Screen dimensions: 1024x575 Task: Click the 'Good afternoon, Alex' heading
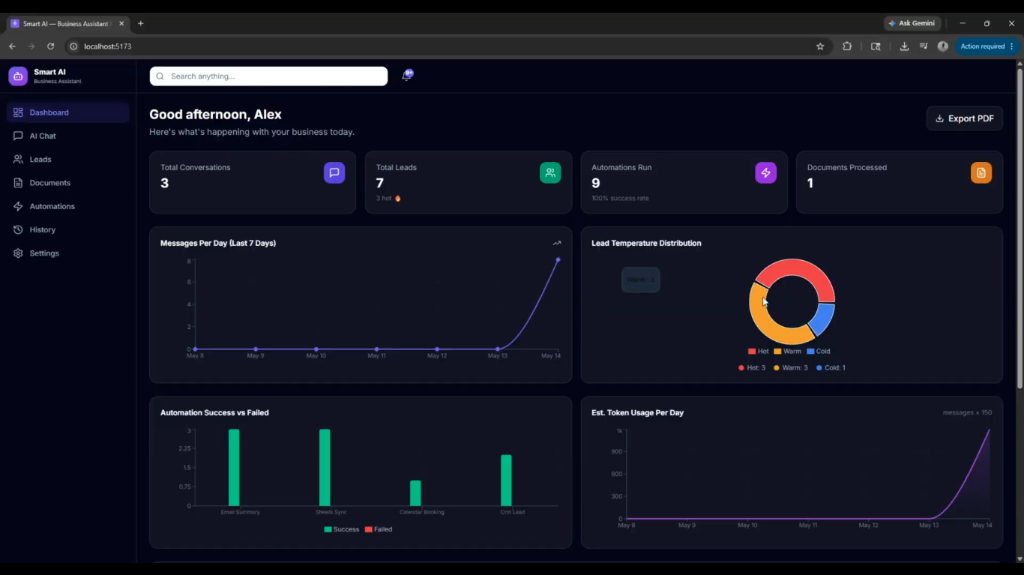click(x=216, y=114)
